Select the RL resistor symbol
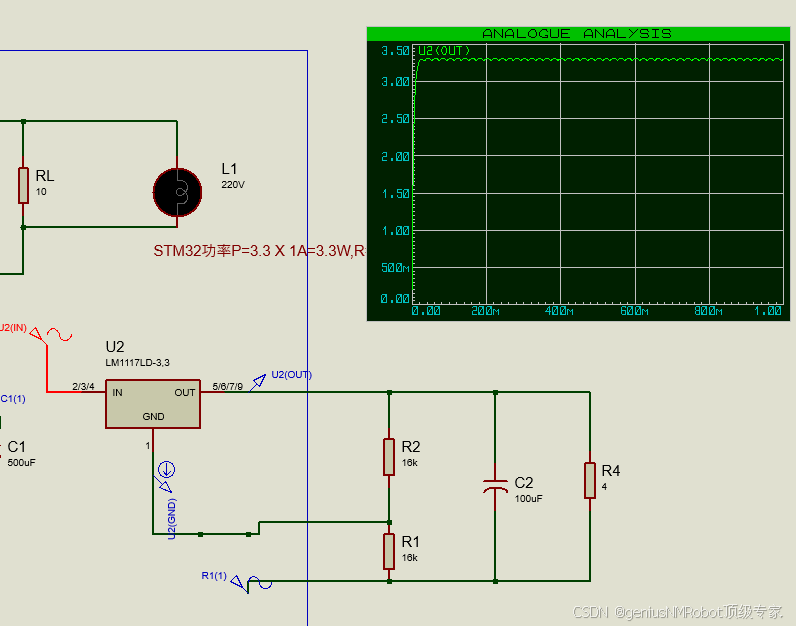 pyautogui.click(x=23, y=185)
